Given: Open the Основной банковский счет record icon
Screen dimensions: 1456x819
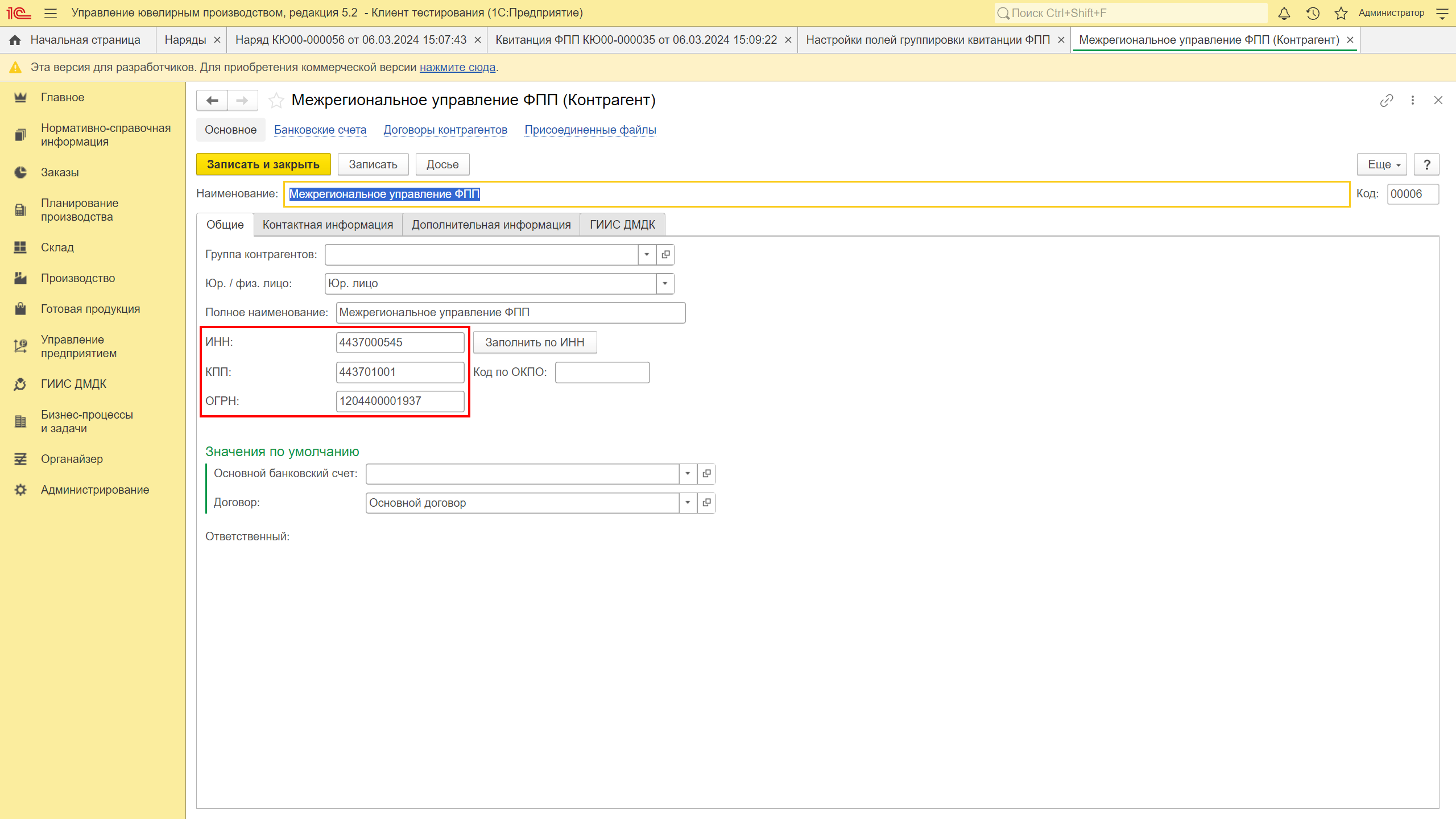Looking at the screenshot, I should pos(706,474).
